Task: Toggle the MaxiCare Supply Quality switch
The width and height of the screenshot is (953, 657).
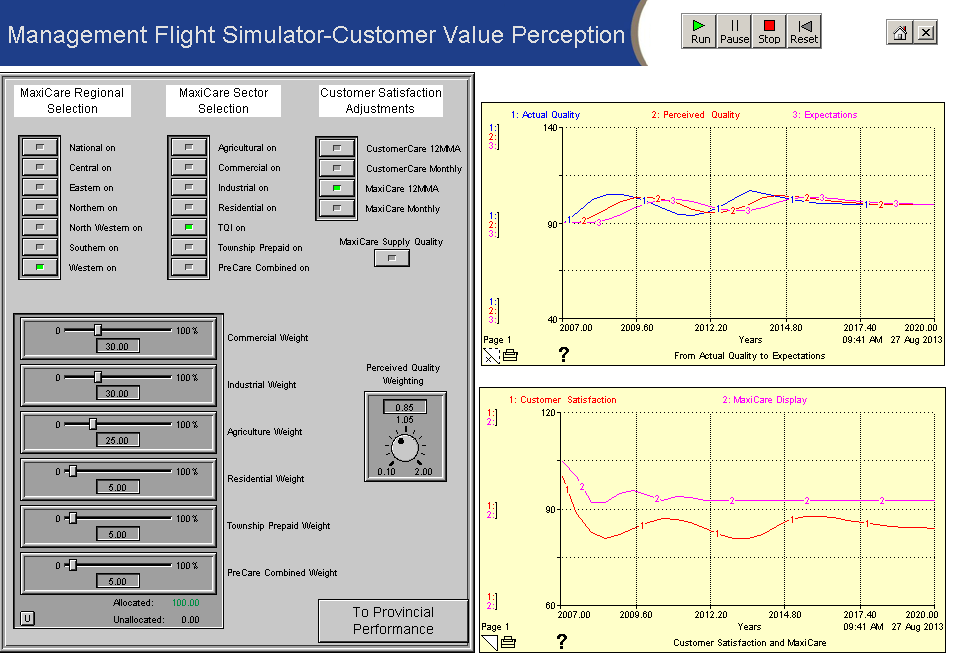Action: pyautogui.click(x=391, y=258)
